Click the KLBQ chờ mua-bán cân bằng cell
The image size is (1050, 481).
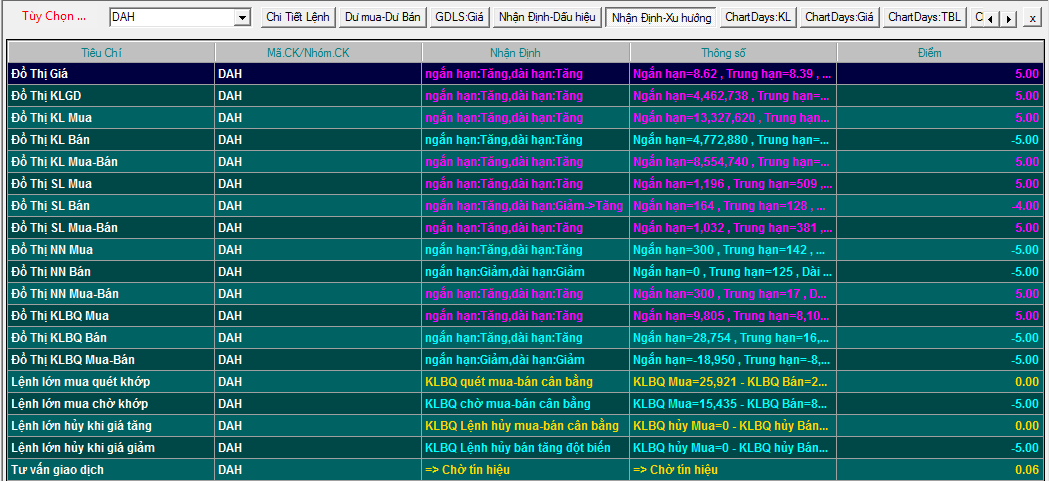pos(526,404)
